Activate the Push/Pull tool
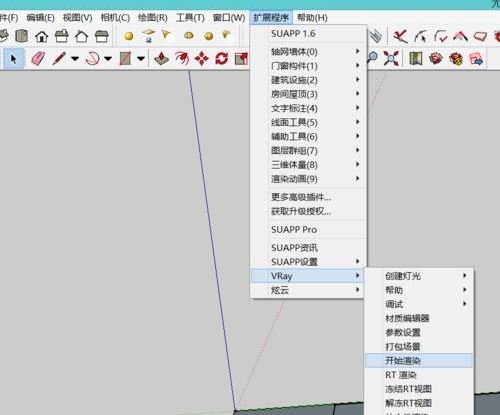Image resolution: width=500 pixels, height=415 pixels. click(162, 59)
